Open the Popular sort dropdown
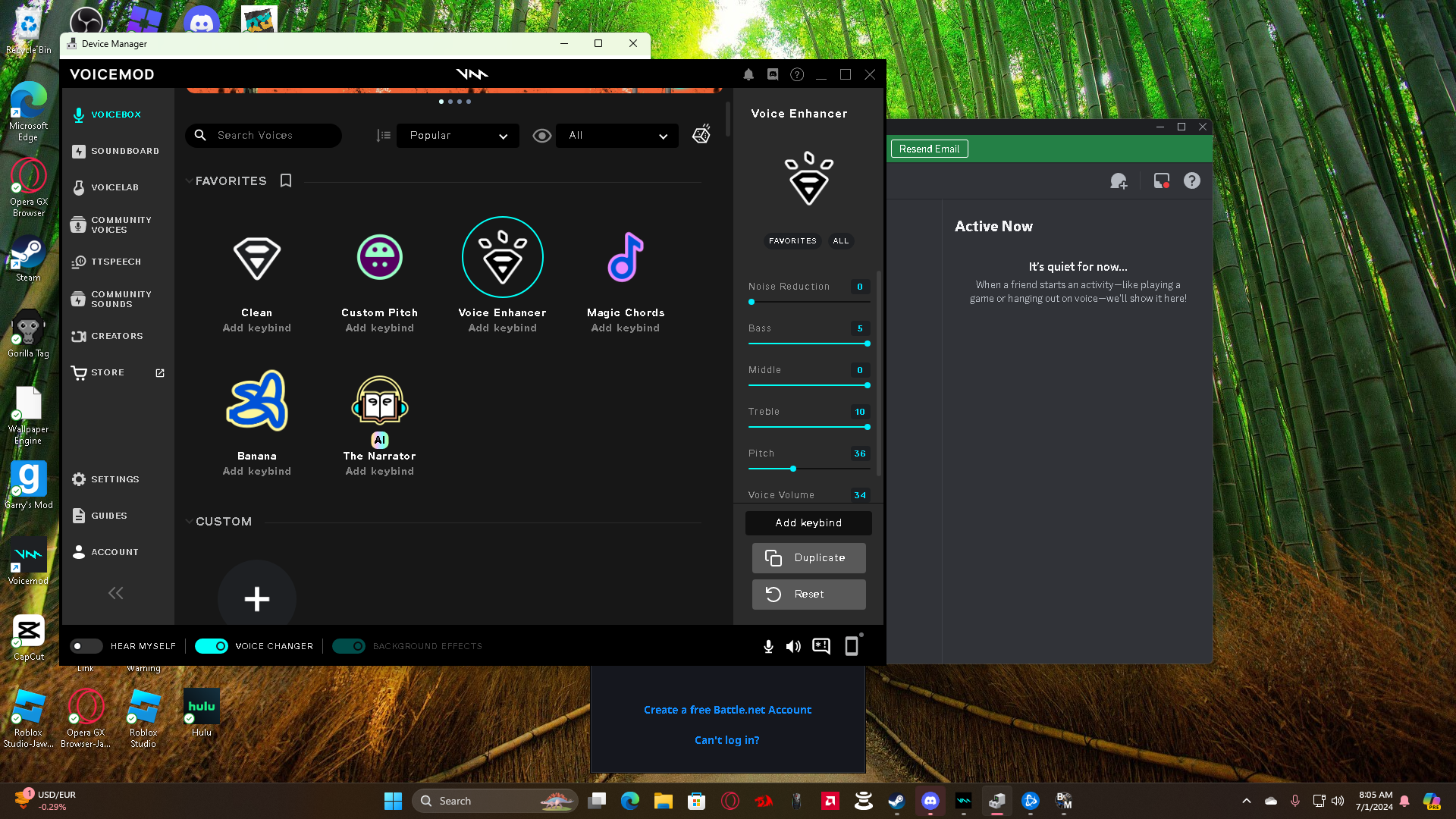Screen dimensions: 1456x819 click(x=458, y=136)
